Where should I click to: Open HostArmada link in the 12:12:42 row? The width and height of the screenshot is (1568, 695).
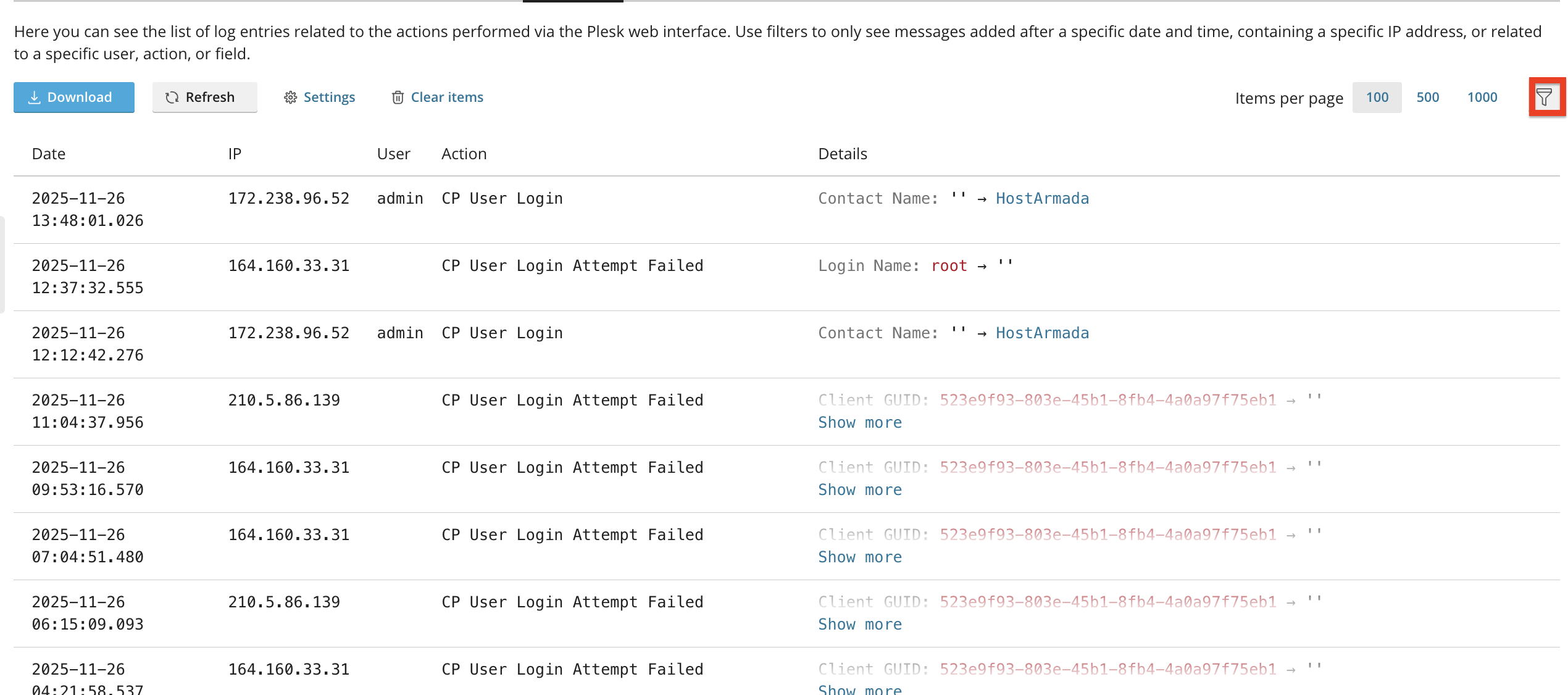1042,333
